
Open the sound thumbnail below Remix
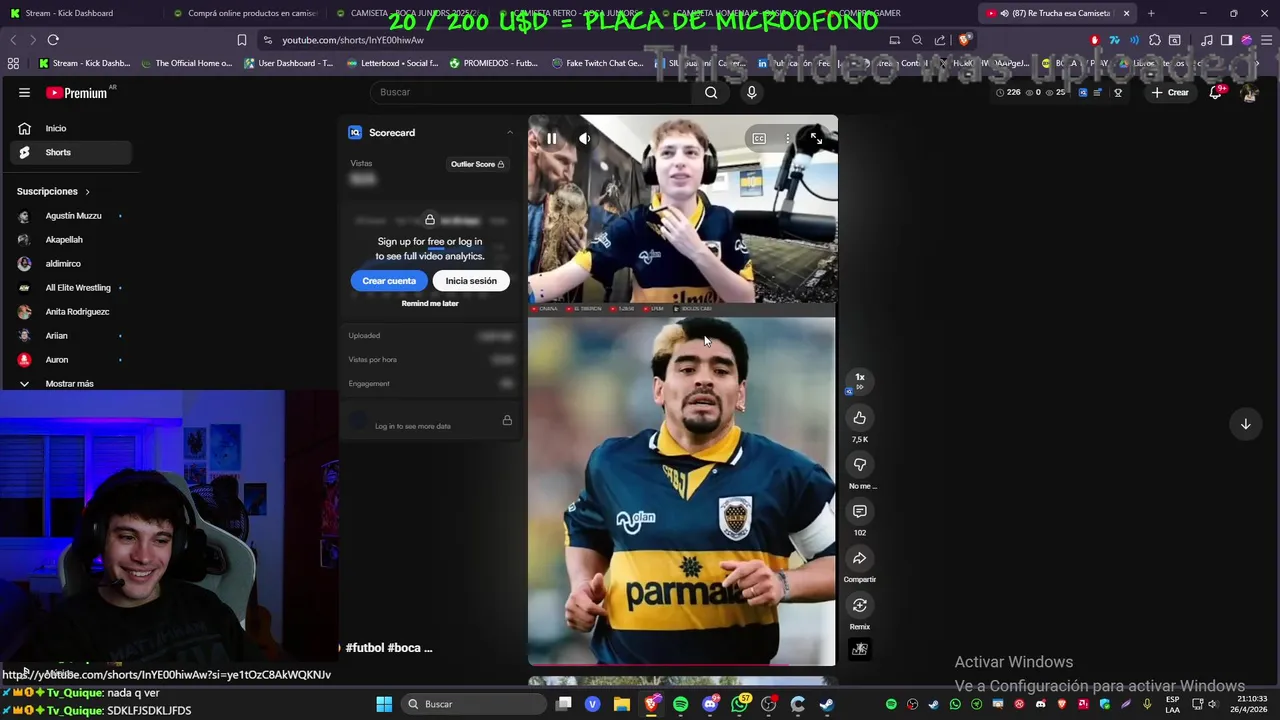coord(859,649)
